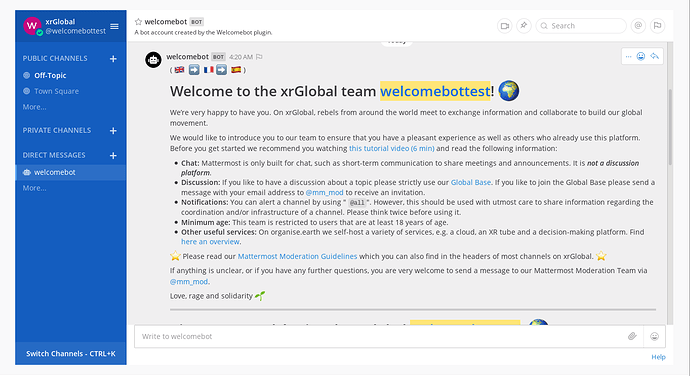Screen dimensions: 690x376
Task: Open the Global Base link
Action: coord(470,182)
